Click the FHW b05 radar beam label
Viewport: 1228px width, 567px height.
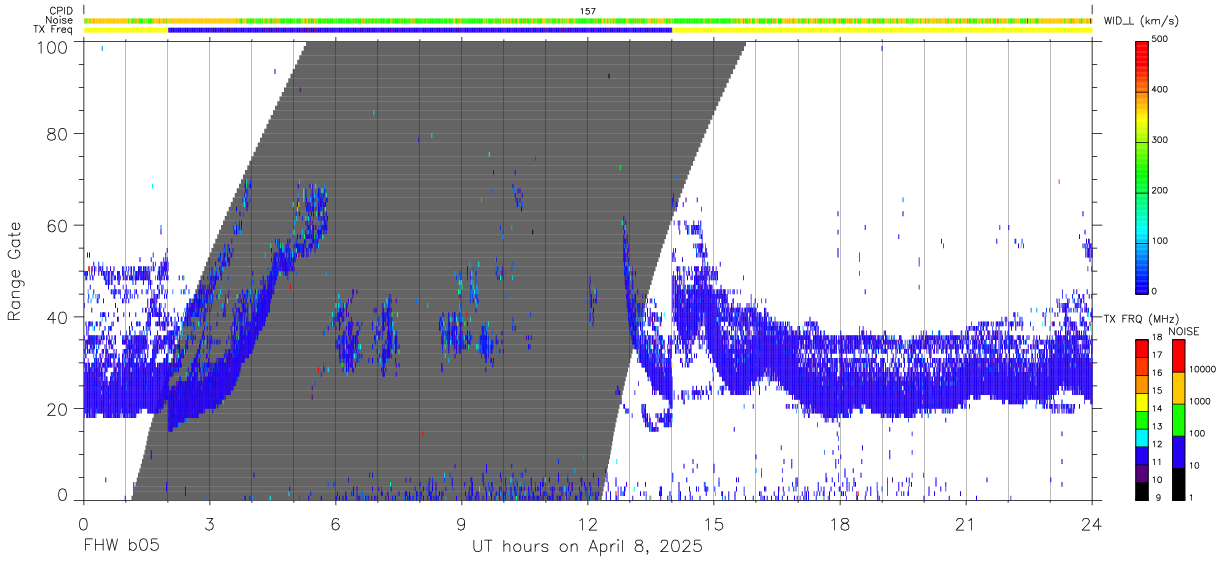pos(121,547)
